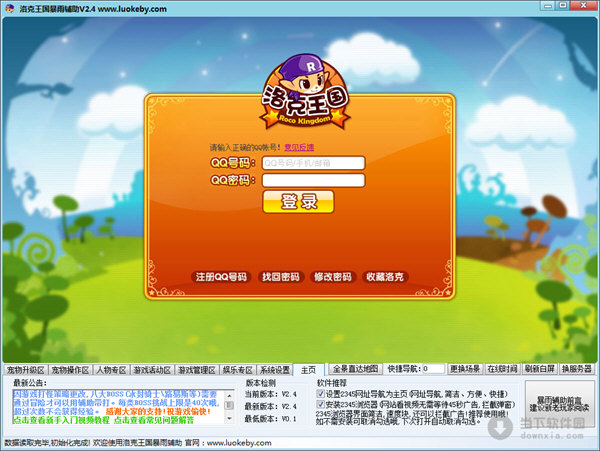Open the 意见反馈 feedback link
This screenshot has height=451, width=600.
coord(299,147)
